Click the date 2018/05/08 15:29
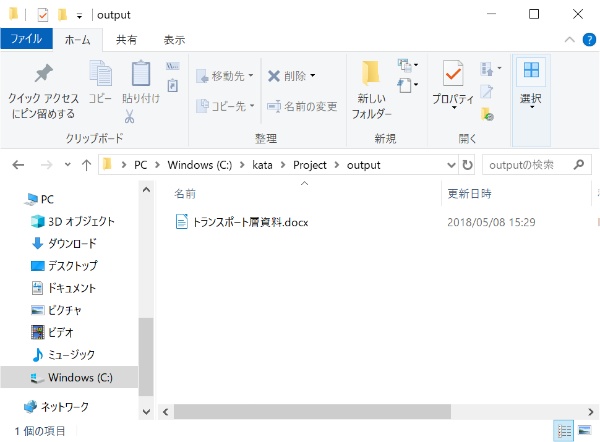 click(491, 222)
